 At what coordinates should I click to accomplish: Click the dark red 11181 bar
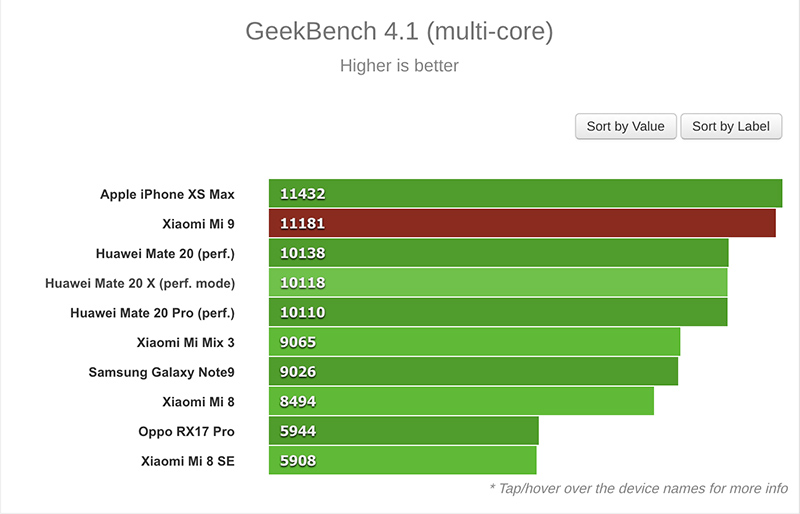pos(522,223)
